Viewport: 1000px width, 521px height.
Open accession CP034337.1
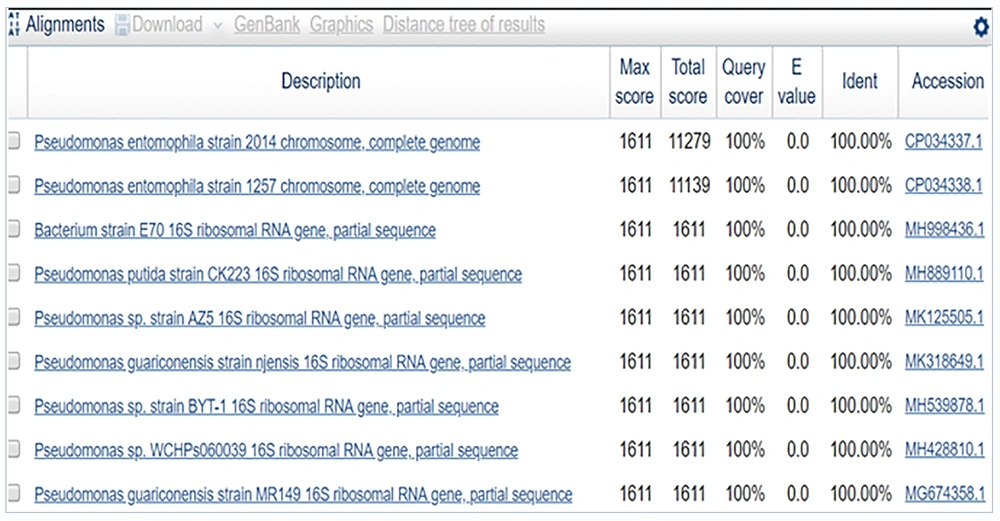click(x=943, y=143)
